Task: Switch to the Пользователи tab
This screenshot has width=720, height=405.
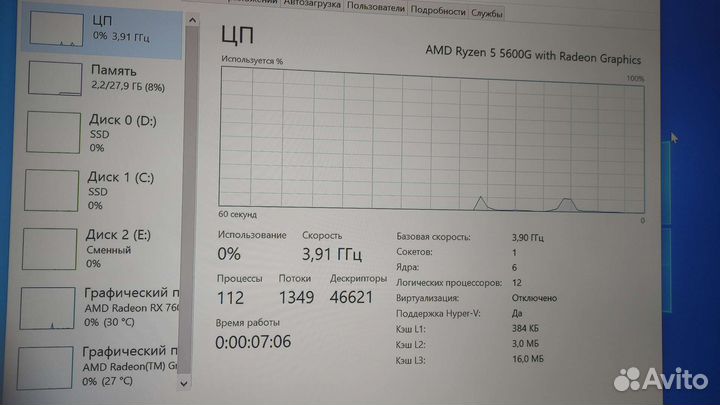Action: click(376, 9)
